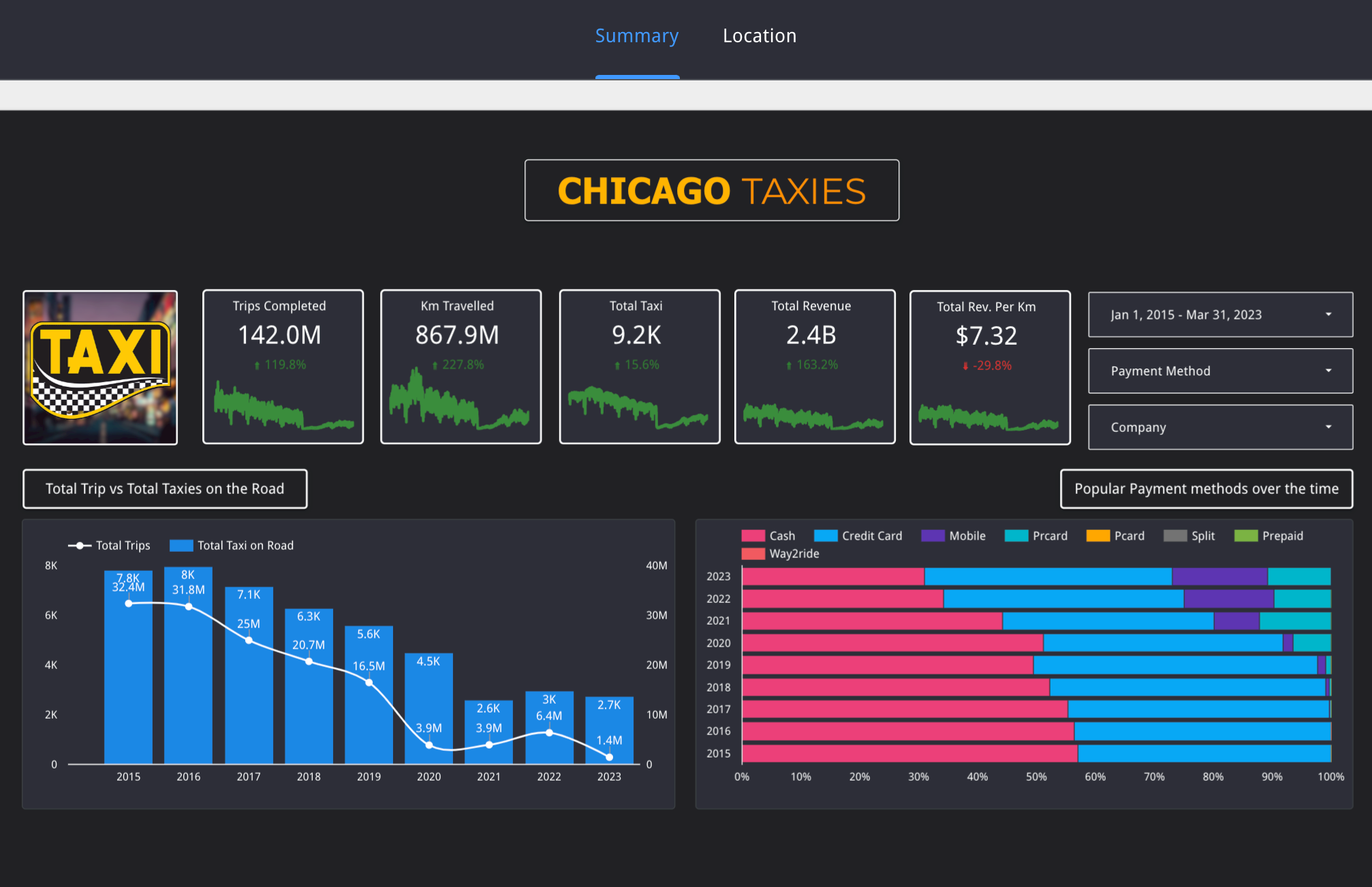Click the Total Revenue 2.4B value
This screenshot has height=887, width=1372.
811,335
